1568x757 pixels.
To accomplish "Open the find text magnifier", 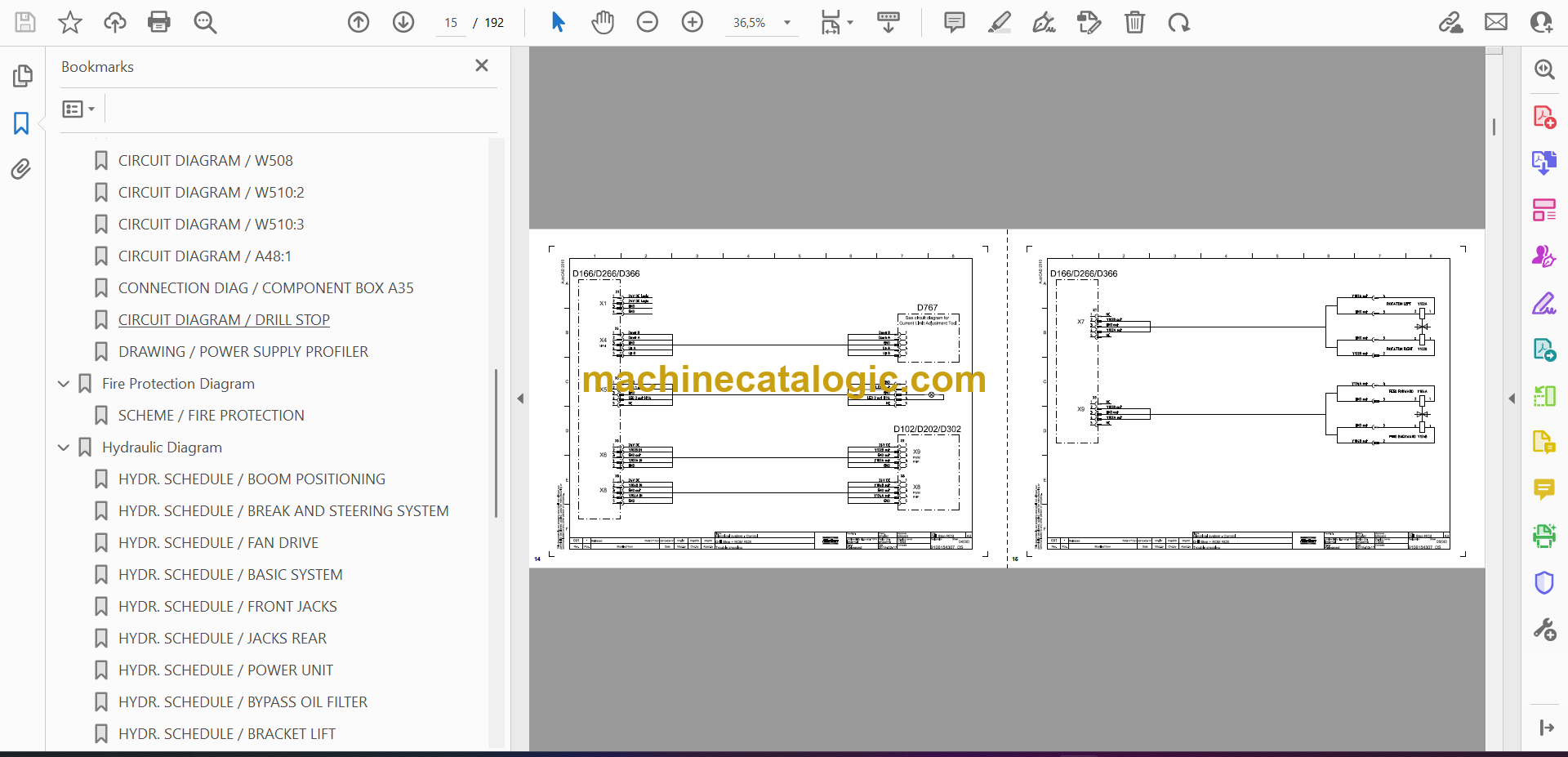I will point(205,22).
